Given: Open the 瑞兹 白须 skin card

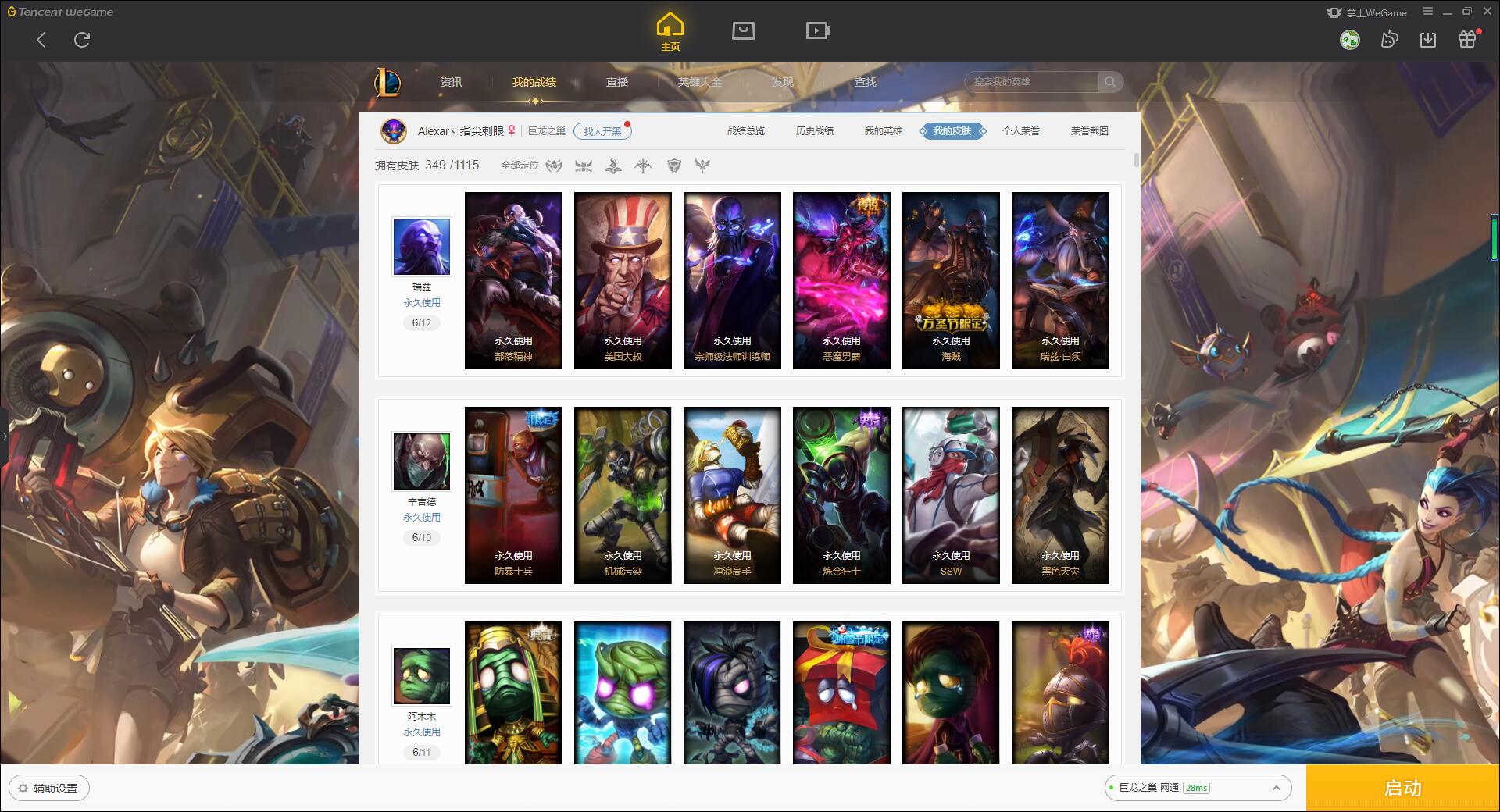Looking at the screenshot, I should 1060,280.
